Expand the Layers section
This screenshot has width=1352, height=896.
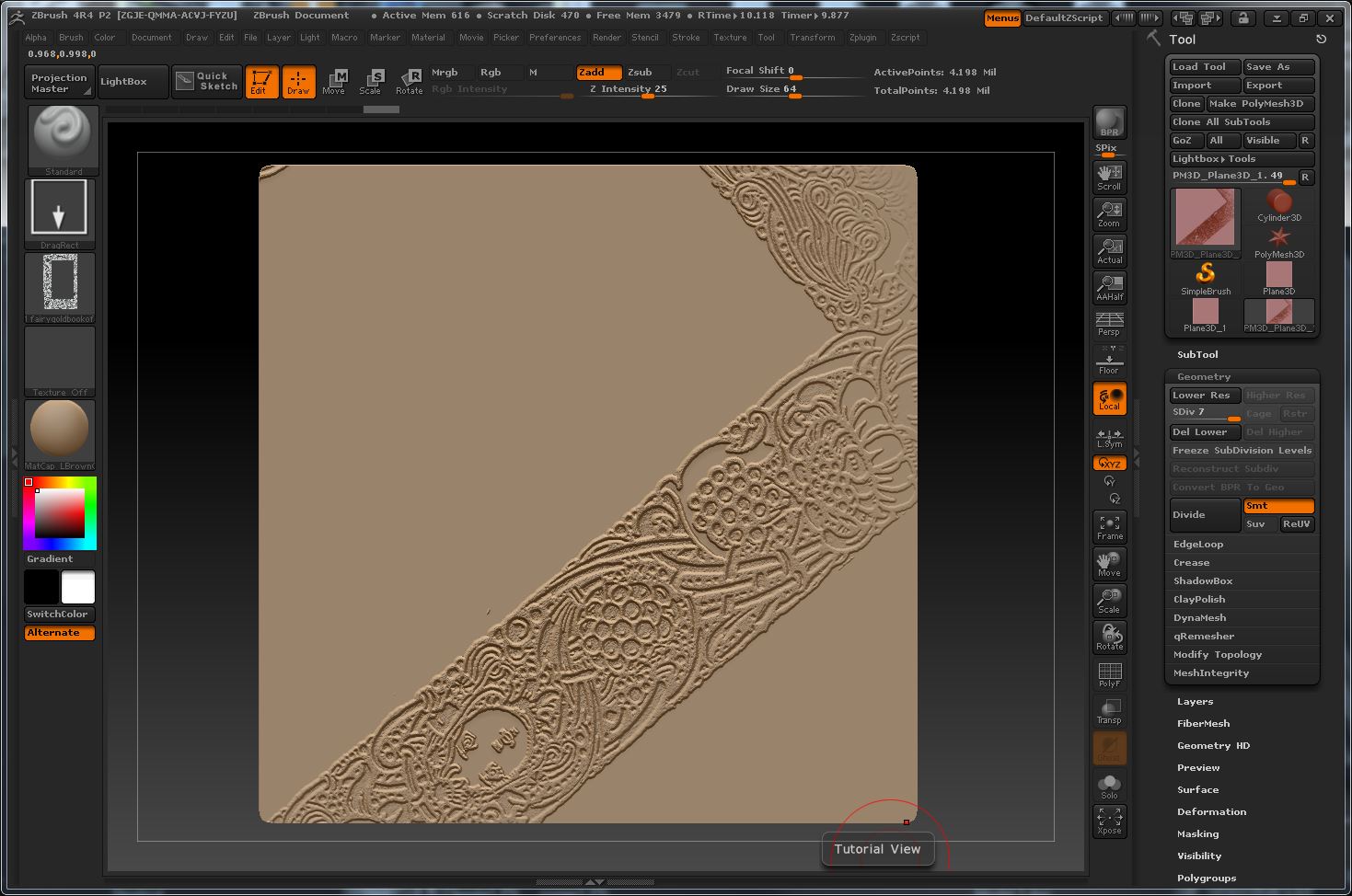pos(1195,701)
